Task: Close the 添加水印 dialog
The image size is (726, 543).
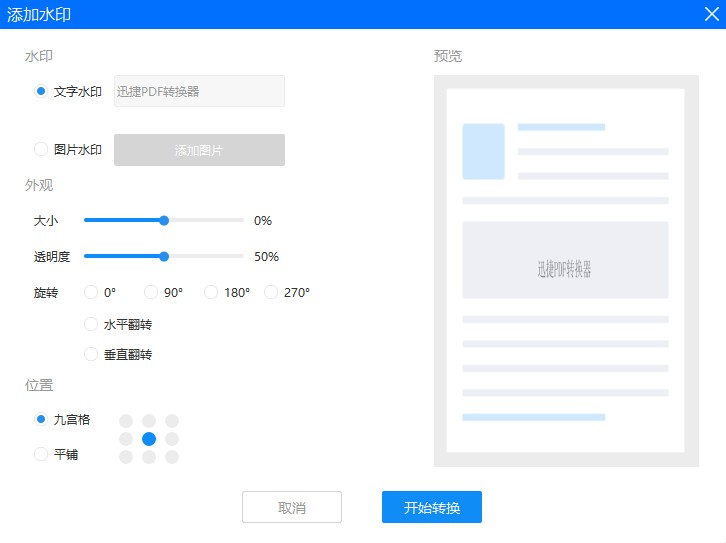Action: tap(712, 14)
